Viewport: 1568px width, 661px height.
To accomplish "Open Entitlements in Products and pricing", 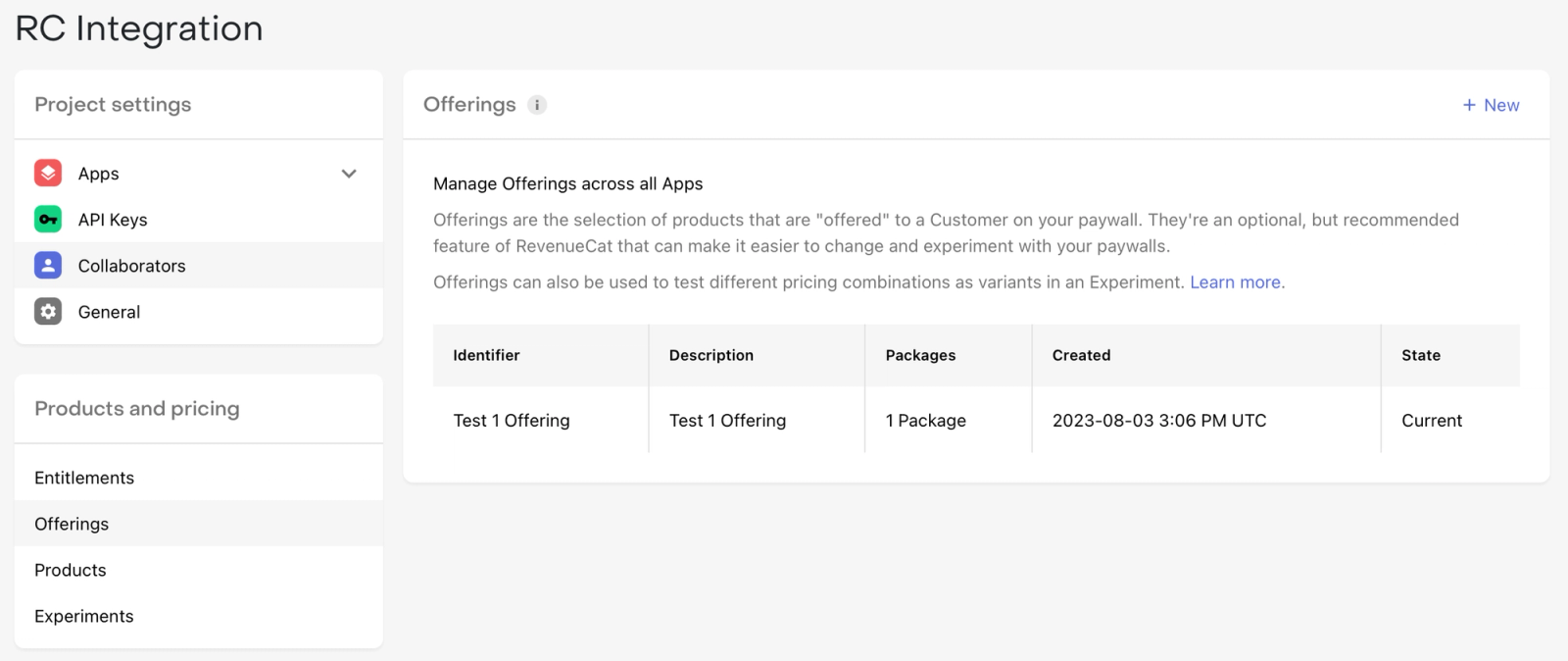I will (84, 478).
